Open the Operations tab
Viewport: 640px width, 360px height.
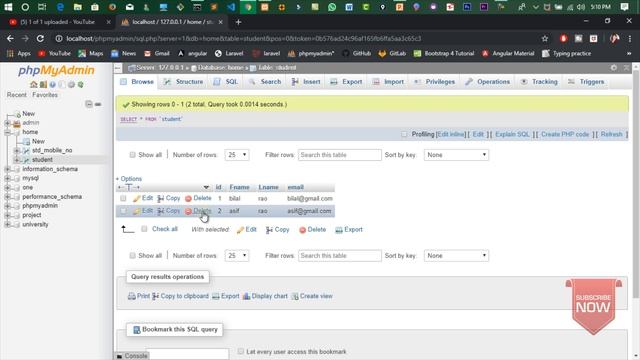[488, 82]
